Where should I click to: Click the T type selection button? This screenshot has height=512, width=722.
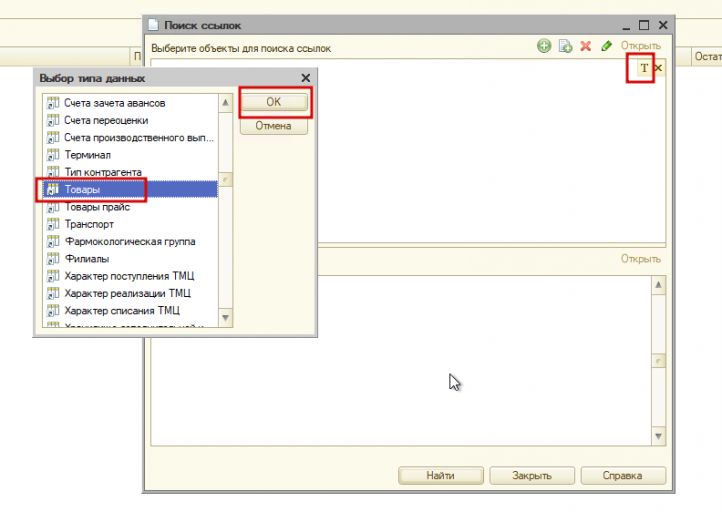click(x=644, y=68)
